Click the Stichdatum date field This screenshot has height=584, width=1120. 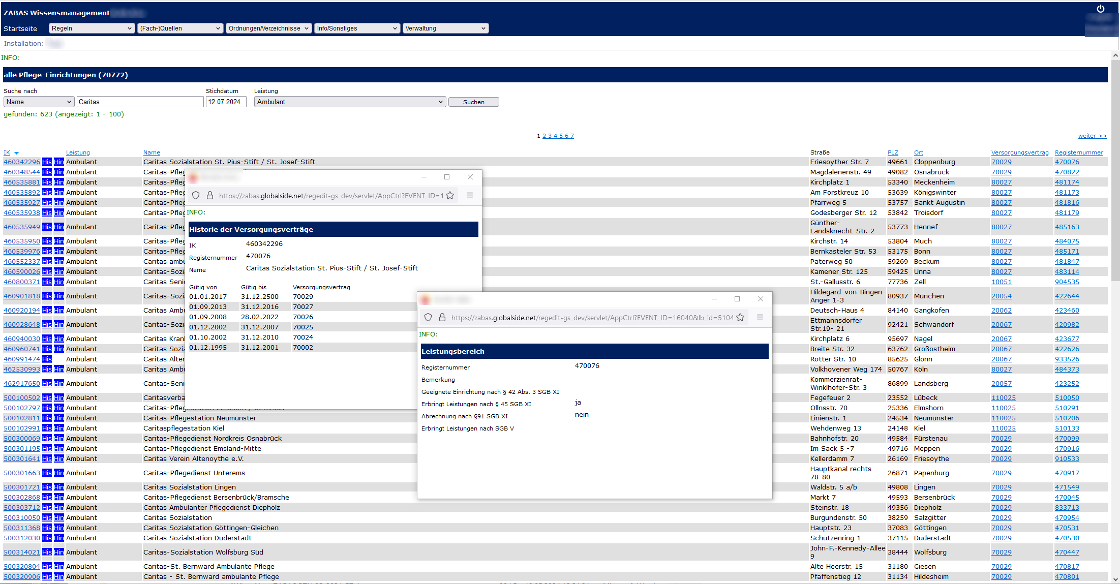click(x=225, y=102)
